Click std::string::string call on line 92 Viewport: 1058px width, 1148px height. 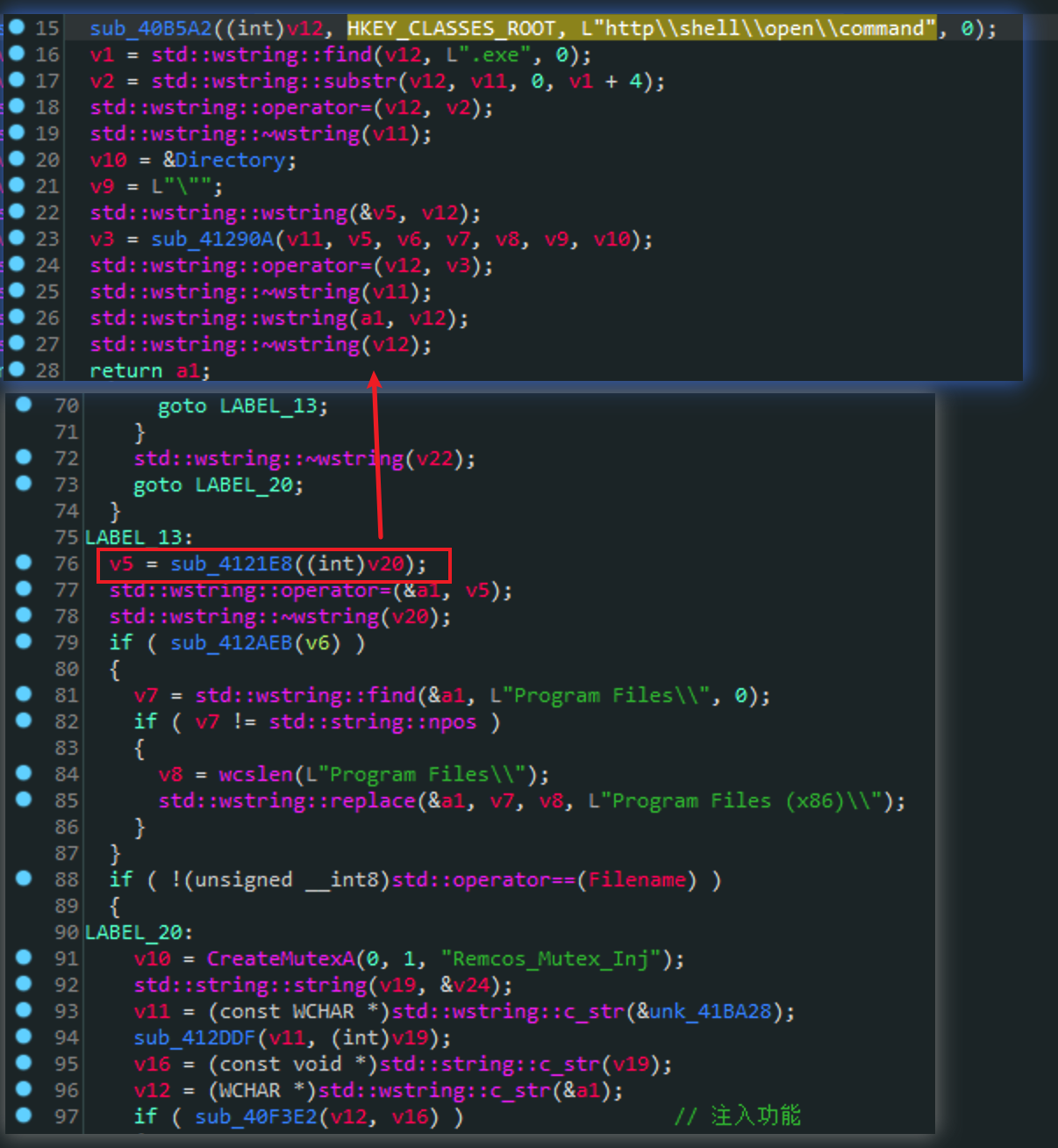250,986
